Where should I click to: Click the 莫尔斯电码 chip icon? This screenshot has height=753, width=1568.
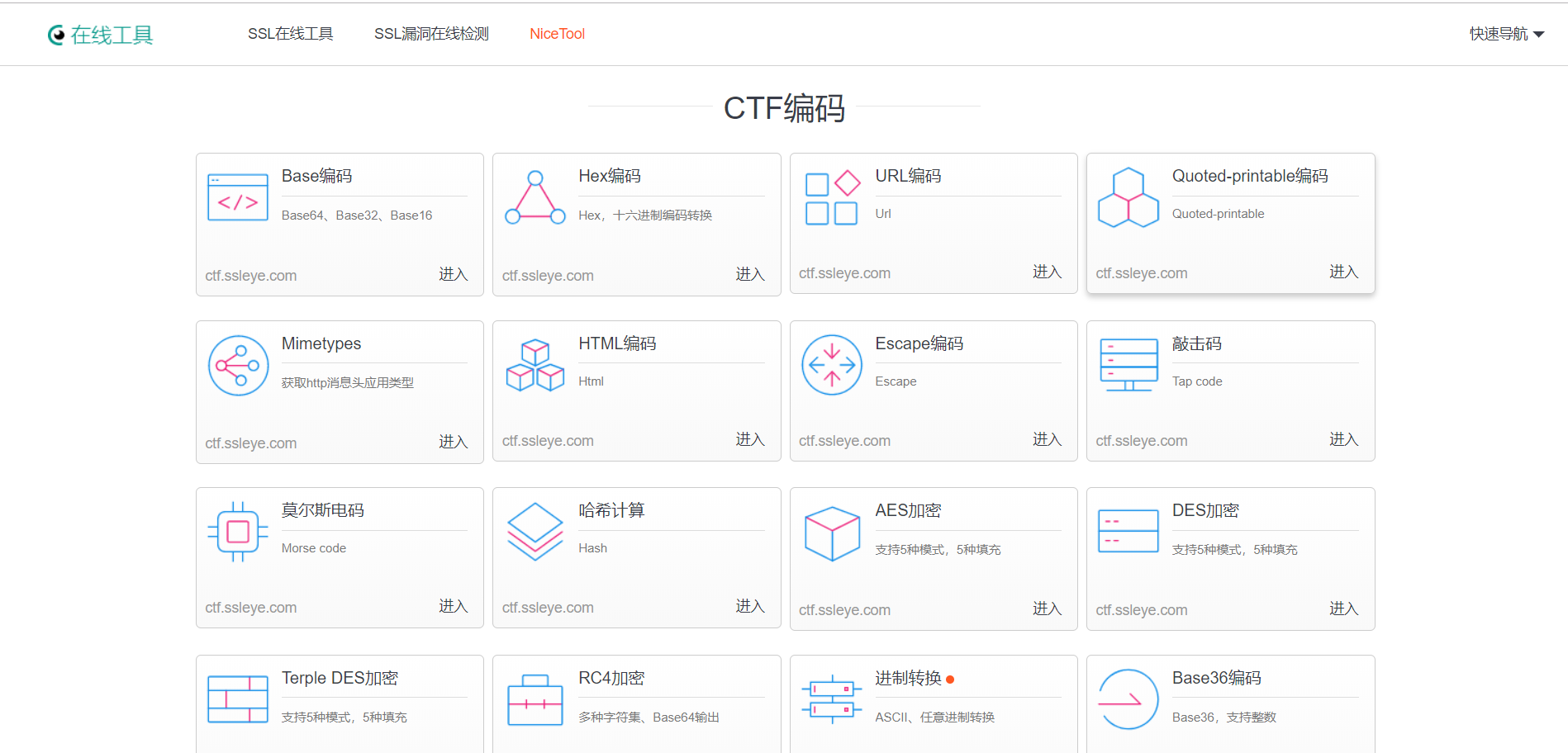click(x=238, y=532)
